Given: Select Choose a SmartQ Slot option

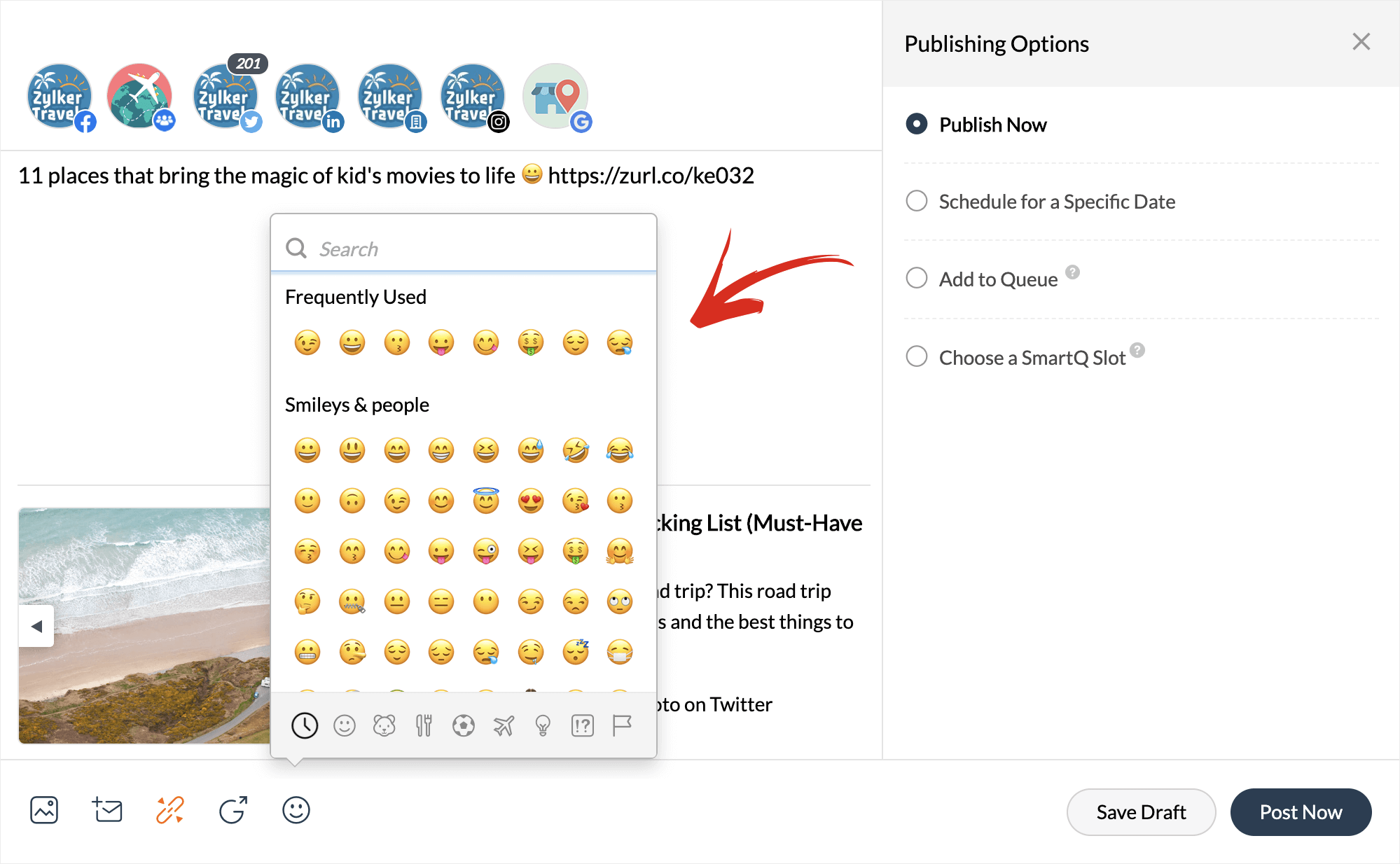Looking at the screenshot, I should [916, 357].
